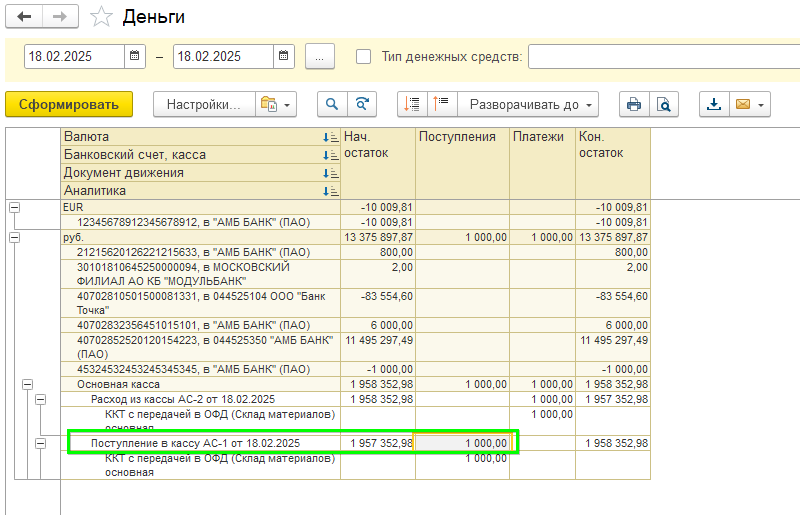Save report with download icon
The width and height of the screenshot is (800, 515).
[x=714, y=105]
